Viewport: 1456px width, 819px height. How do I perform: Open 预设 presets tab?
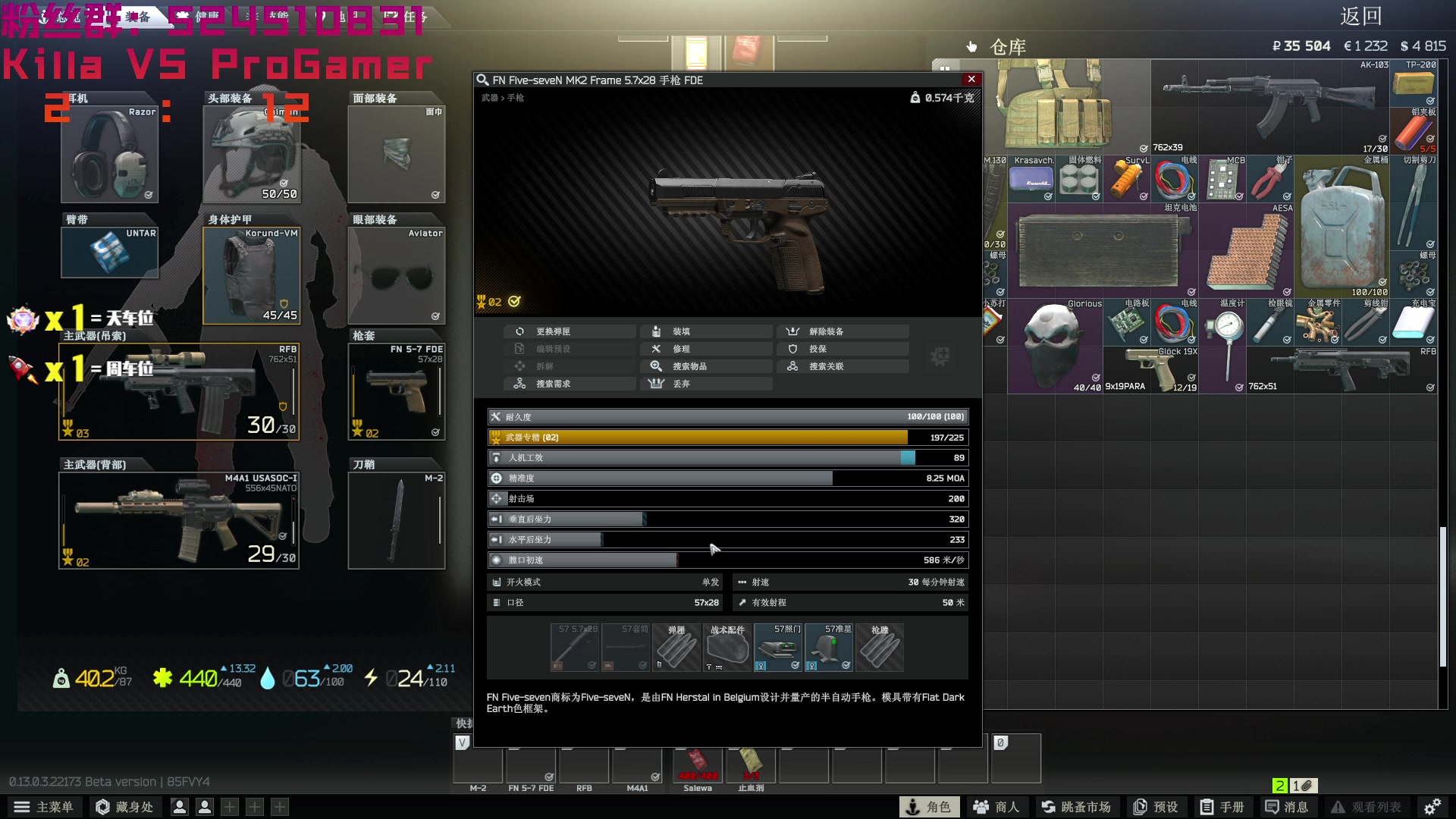(x=1156, y=807)
